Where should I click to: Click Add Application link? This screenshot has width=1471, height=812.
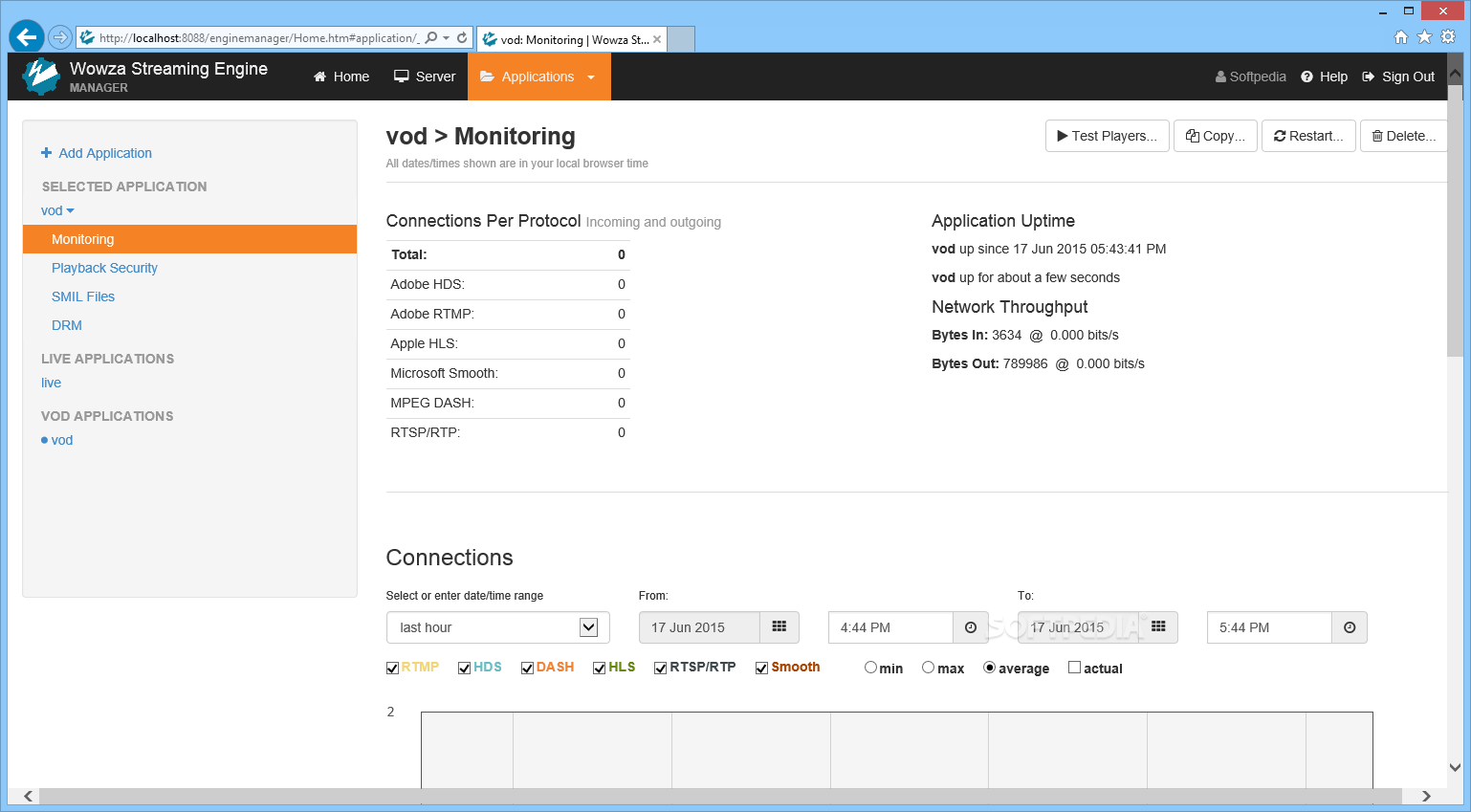click(105, 153)
